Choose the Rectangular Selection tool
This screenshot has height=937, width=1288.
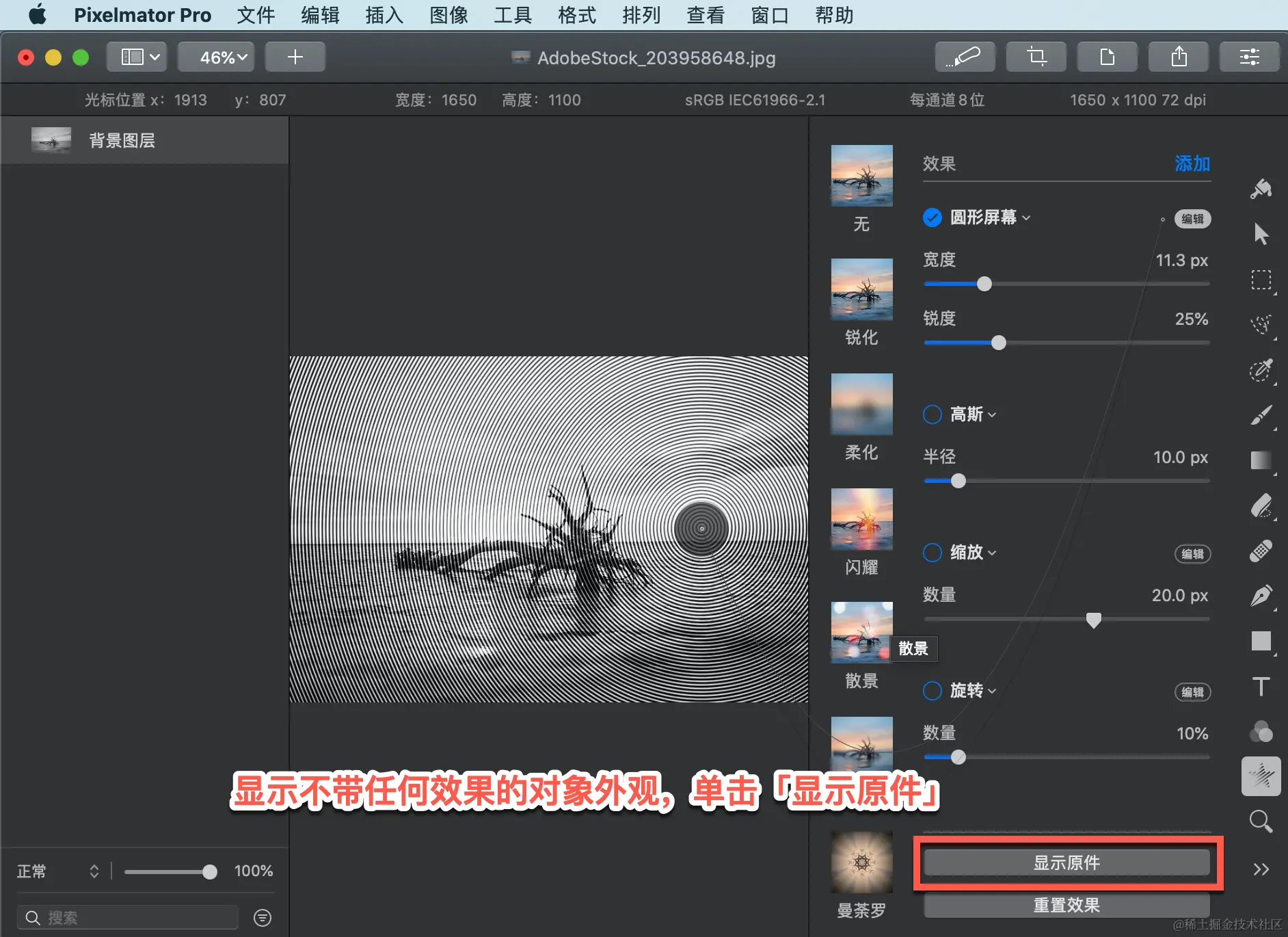click(x=1261, y=280)
